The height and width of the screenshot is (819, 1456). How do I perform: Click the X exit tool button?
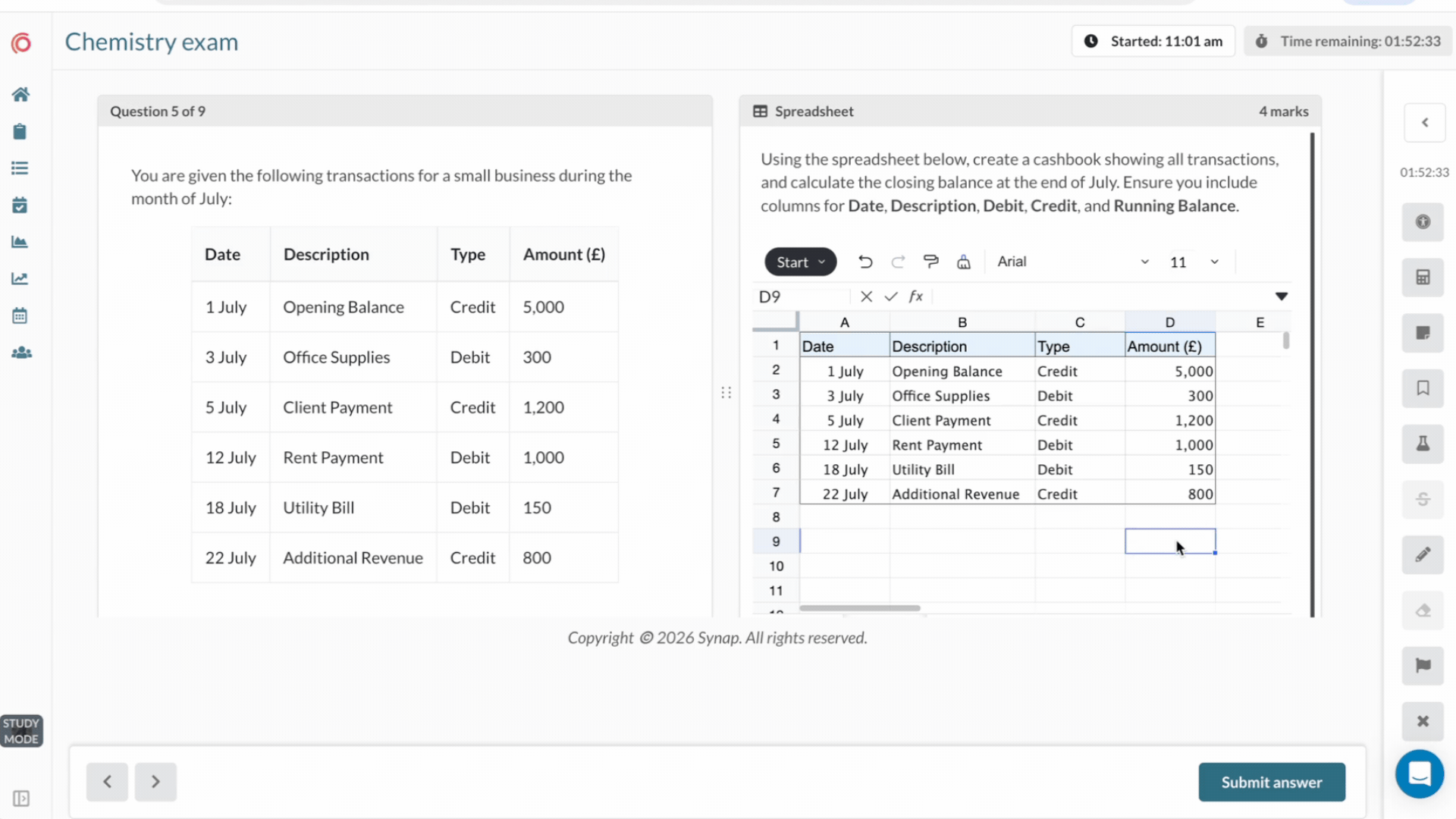point(1423,721)
